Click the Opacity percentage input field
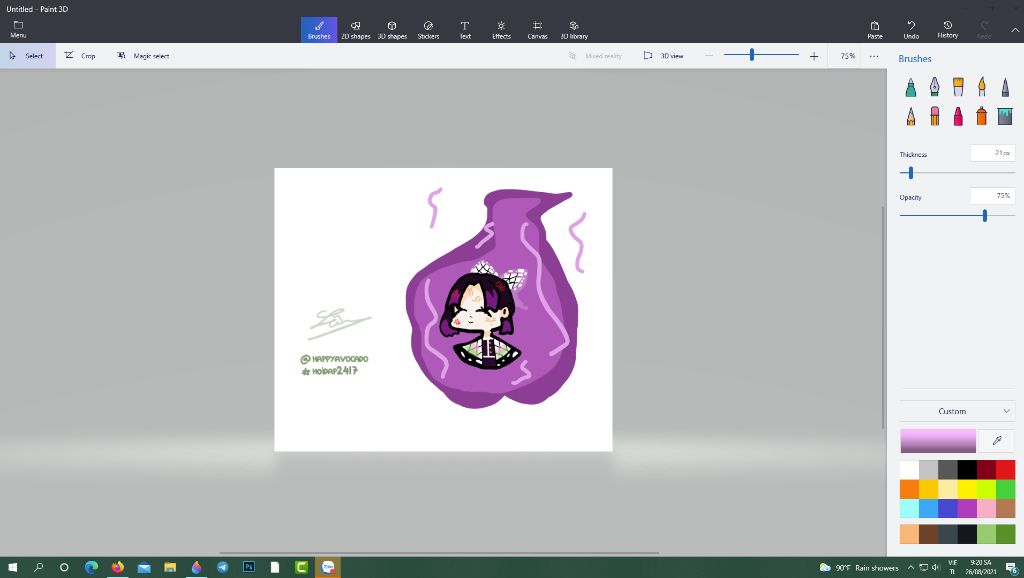Image resolution: width=1024 pixels, height=578 pixels. [993, 196]
